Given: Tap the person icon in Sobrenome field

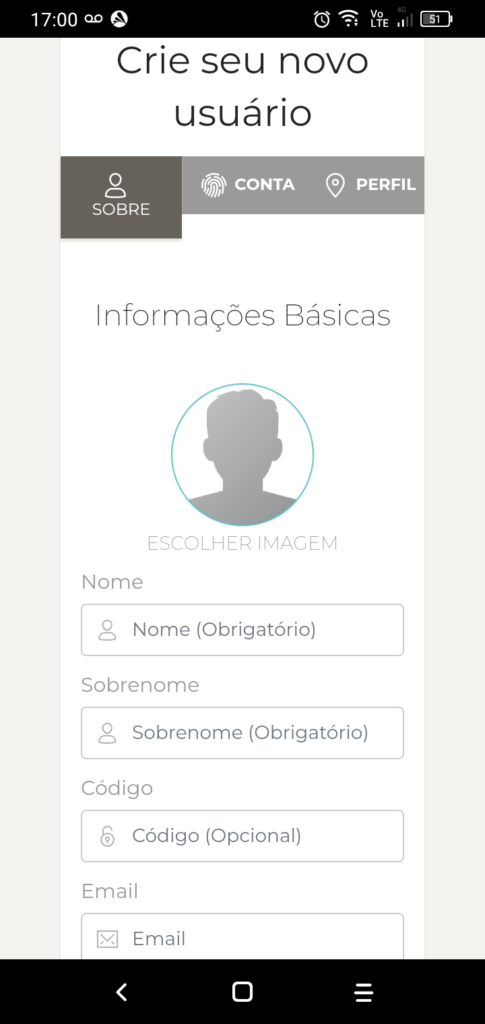Looking at the screenshot, I should pyautogui.click(x=107, y=733).
